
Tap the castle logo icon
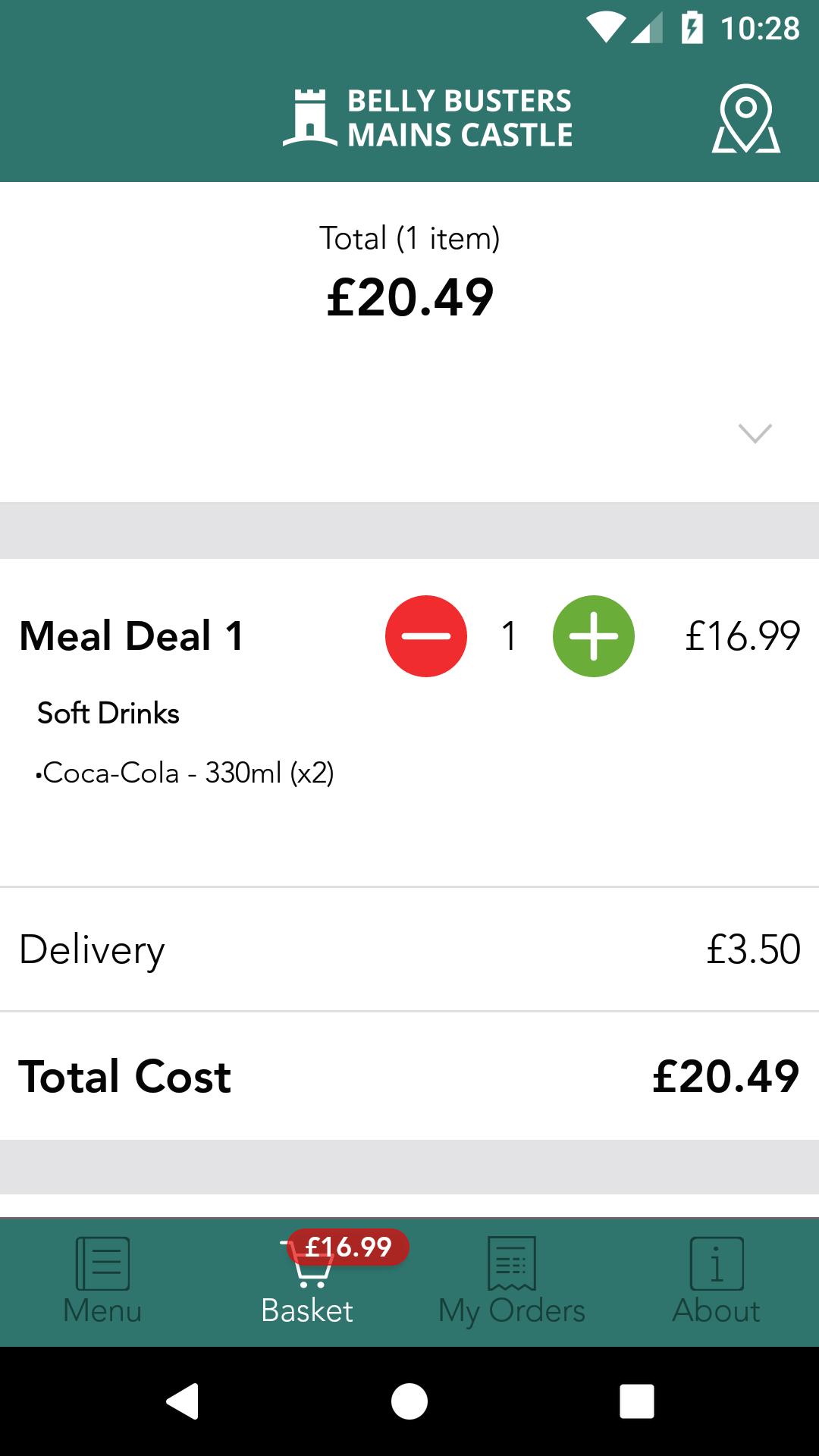point(309,118)
